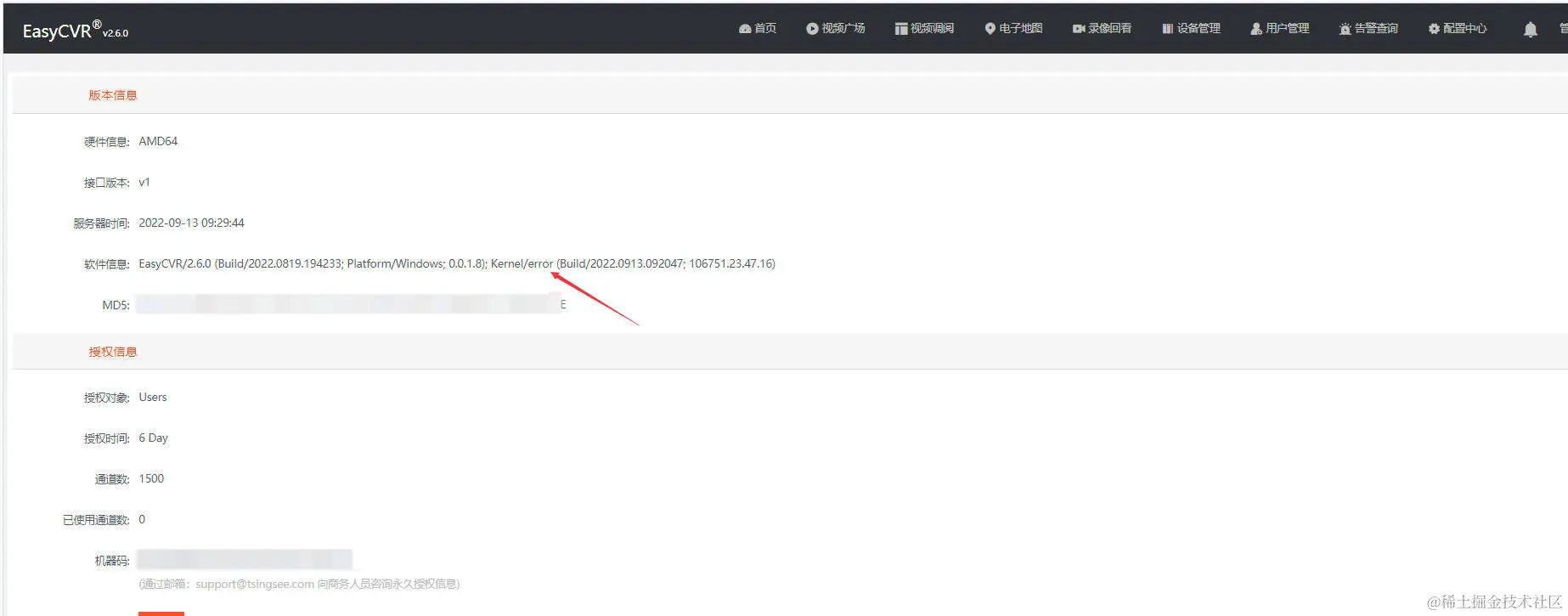
Task: Click the authorized object value Users
Action: [x=153, y=398]
